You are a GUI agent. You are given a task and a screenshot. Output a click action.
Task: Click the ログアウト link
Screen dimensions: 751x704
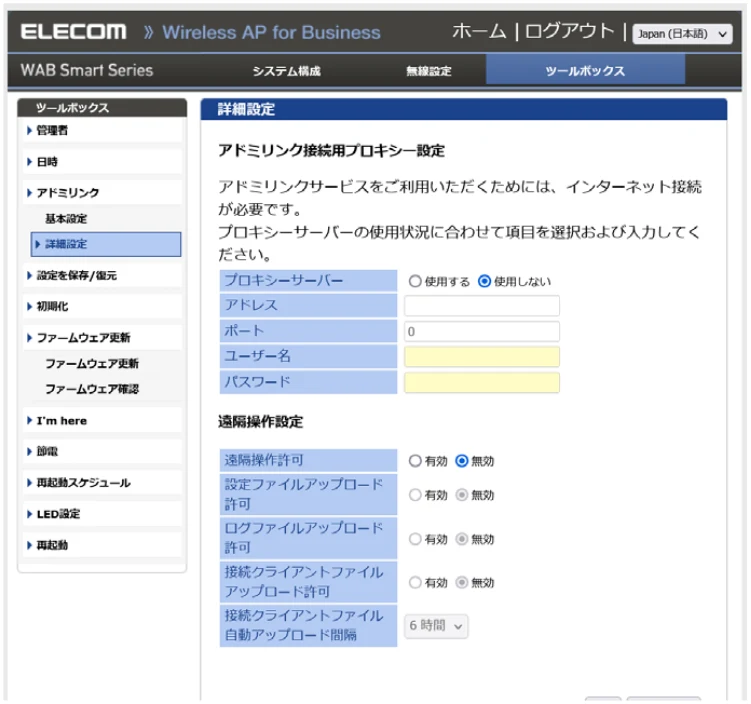(x=569, y=32)
